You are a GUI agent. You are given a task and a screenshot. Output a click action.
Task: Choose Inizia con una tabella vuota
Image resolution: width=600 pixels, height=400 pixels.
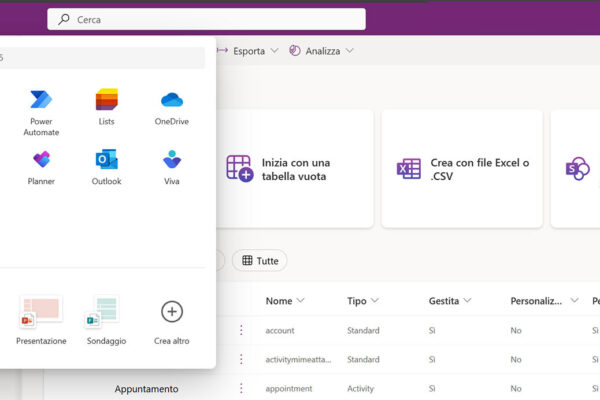pos(294,169)
